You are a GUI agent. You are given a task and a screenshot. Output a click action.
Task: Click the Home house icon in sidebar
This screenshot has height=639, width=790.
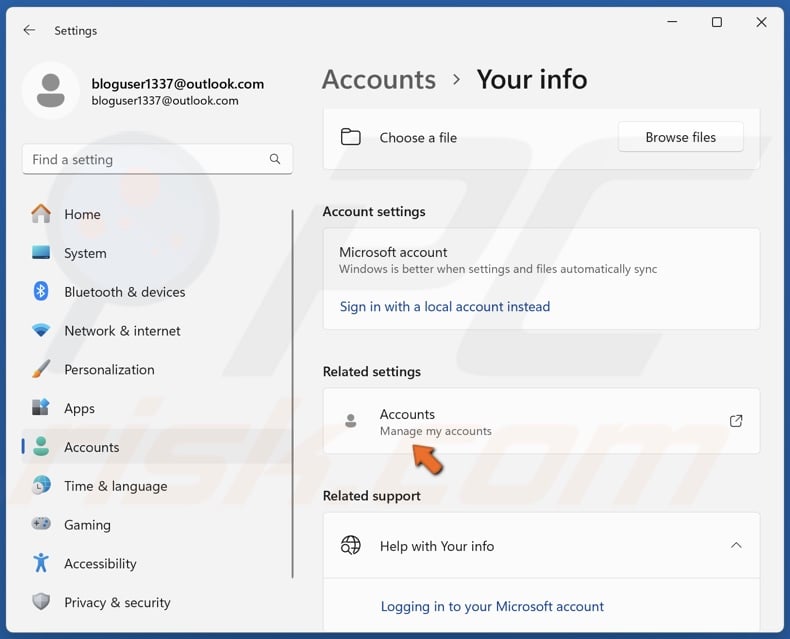point(41,214)
